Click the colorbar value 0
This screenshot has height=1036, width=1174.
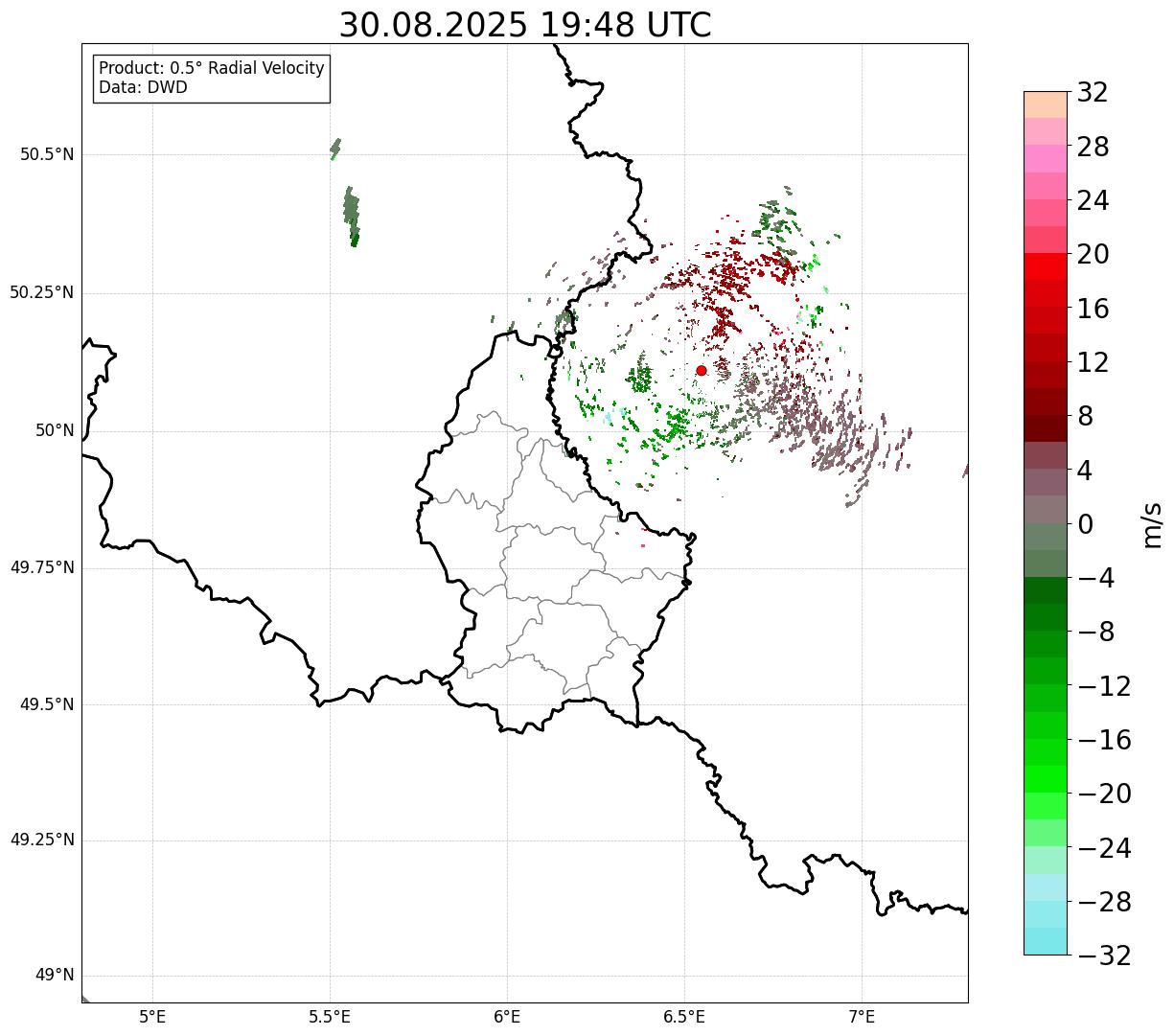pos(1085,524)
